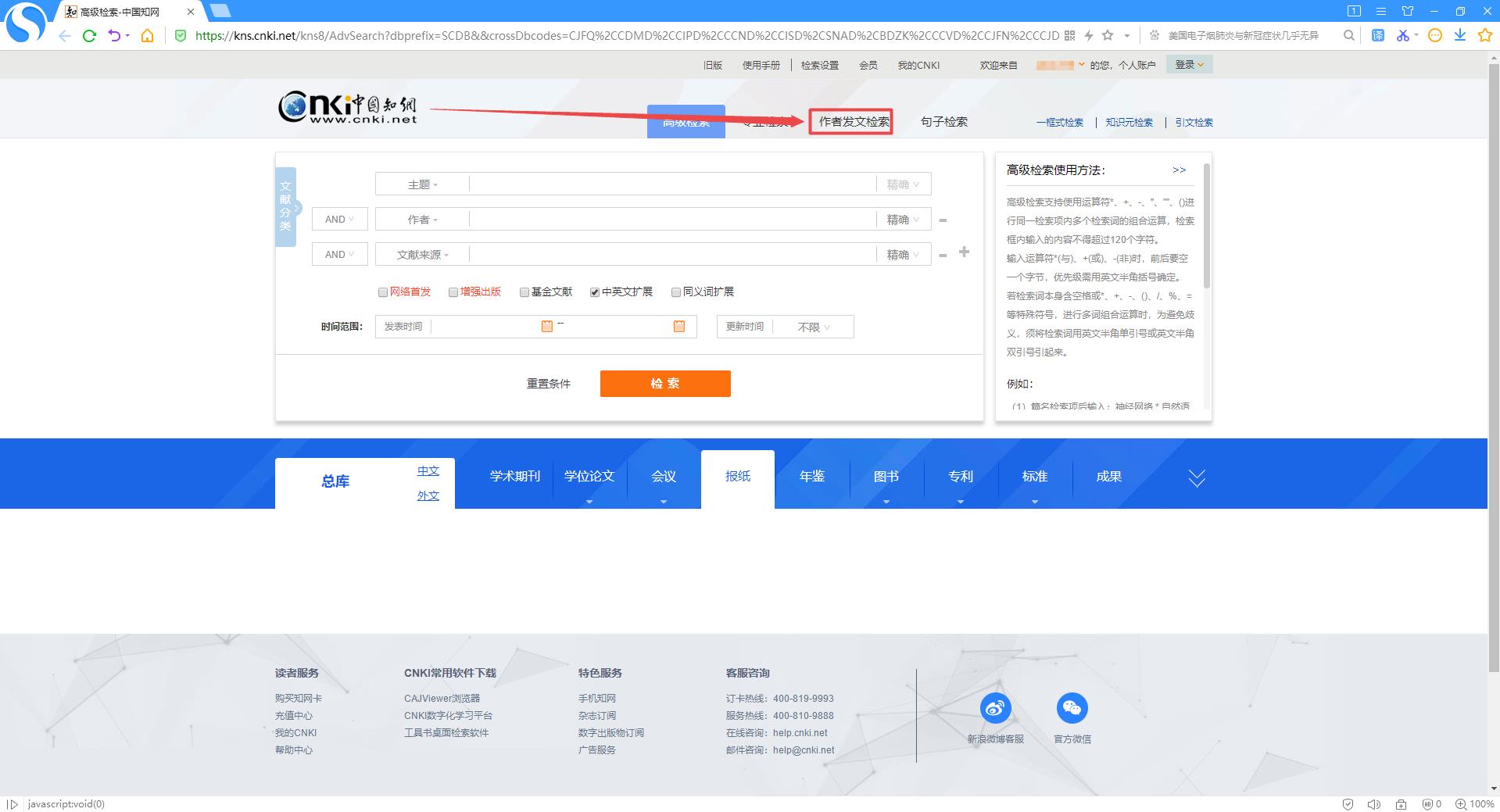The height and width of the screenshot is (812, 1500).
Task: Open 精确 match dropdown in 主题 row
Action: coord(904,184)
